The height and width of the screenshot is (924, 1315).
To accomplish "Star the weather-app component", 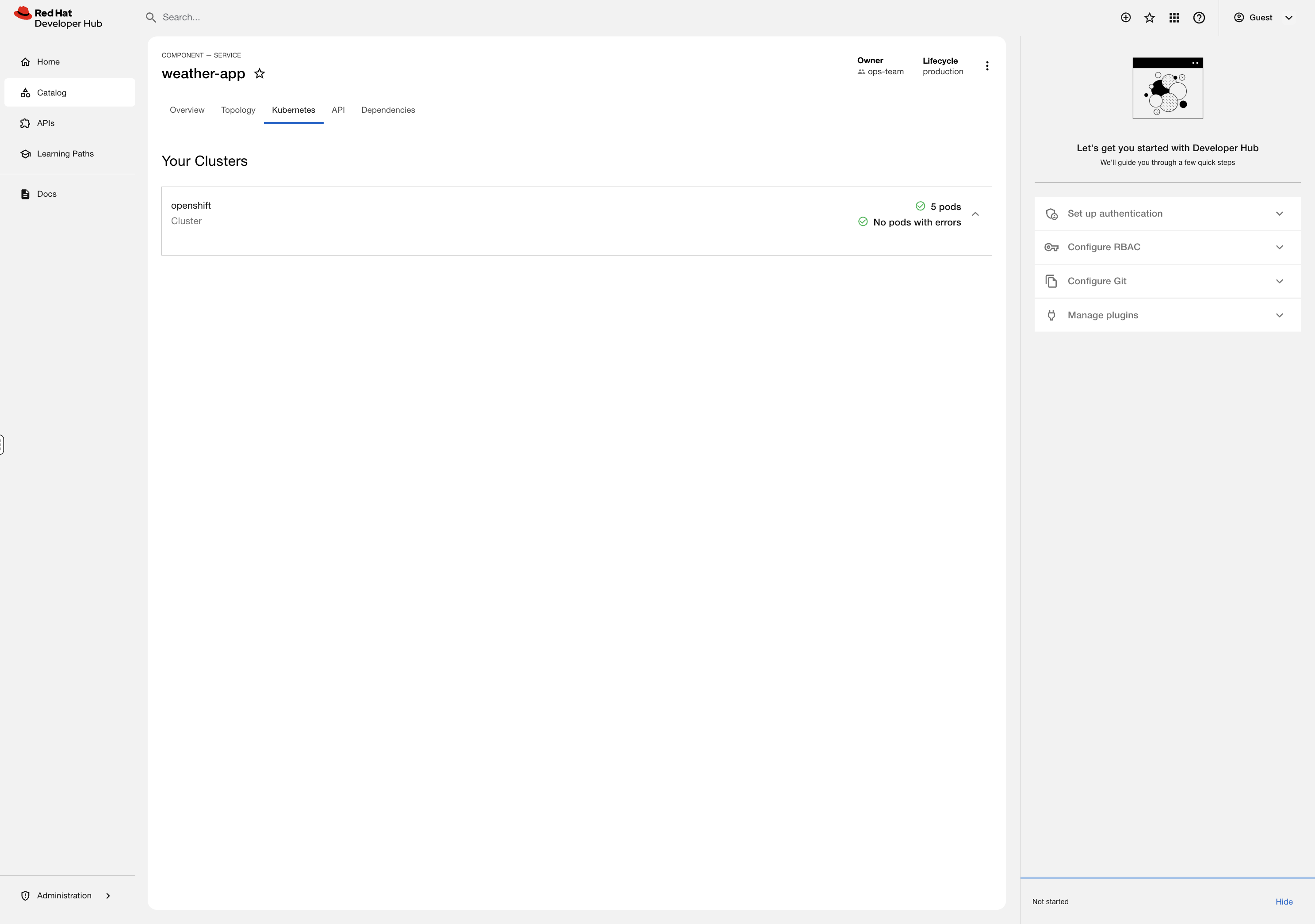I will coord(260,73).
